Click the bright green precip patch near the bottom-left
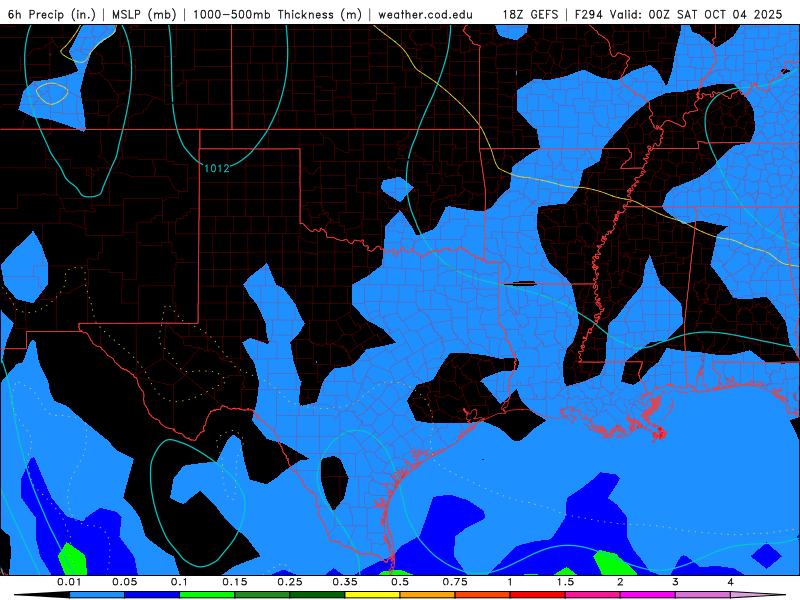This screenshot has height=600, width=800. (x=72, y=560)
